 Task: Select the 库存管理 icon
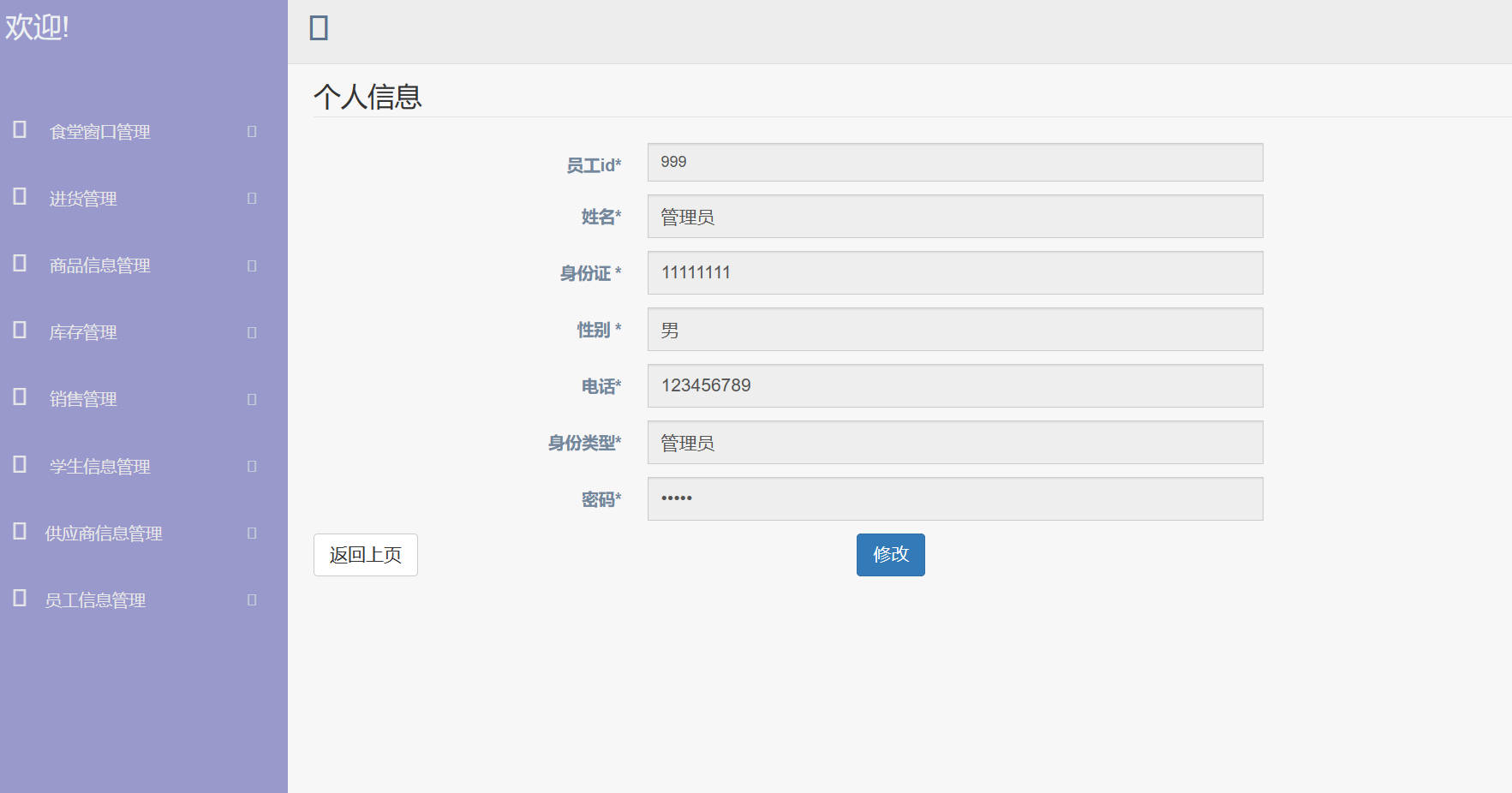(x=17, y=331)
